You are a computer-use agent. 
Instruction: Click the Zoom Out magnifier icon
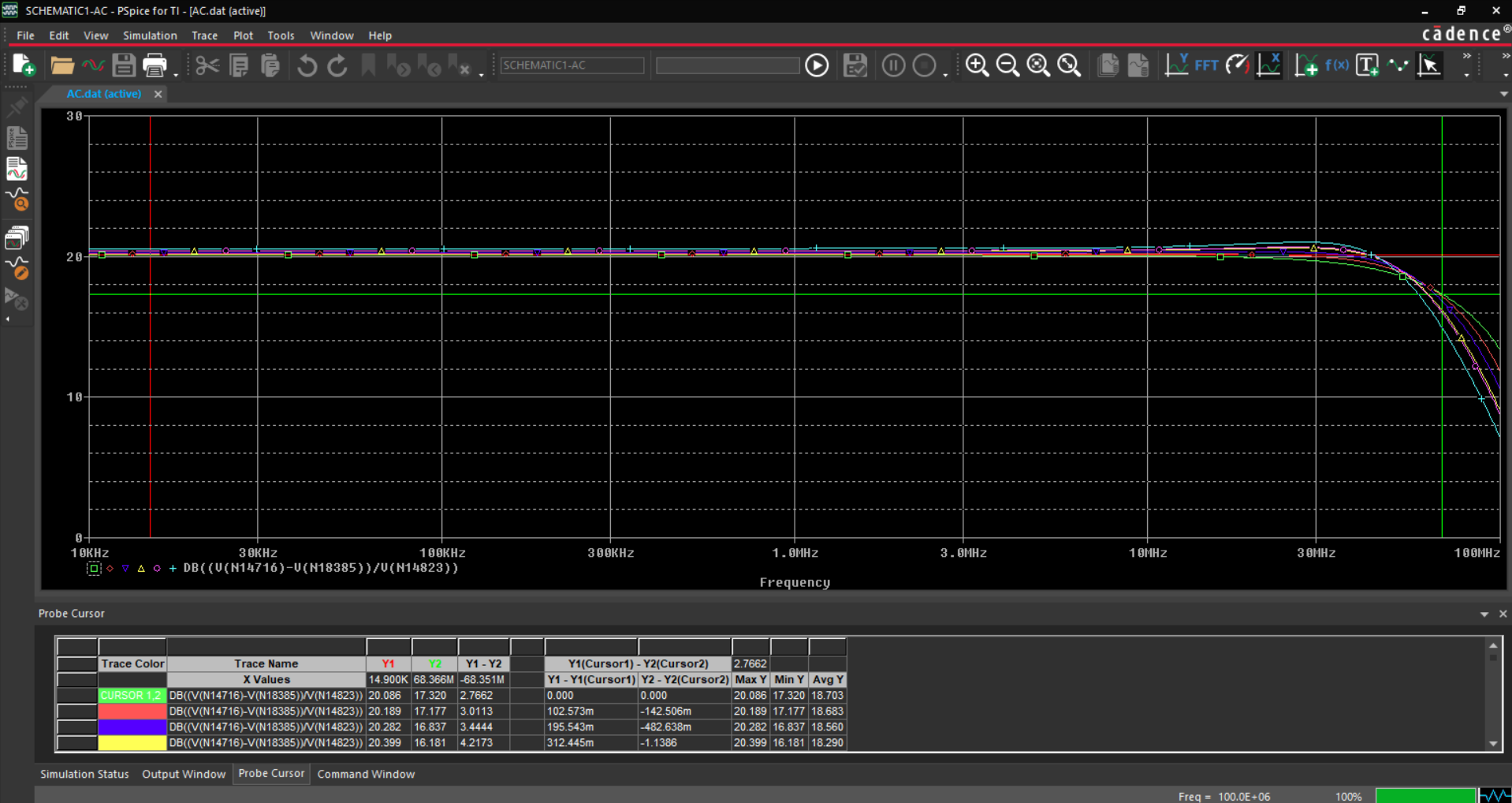[1007, 65]
